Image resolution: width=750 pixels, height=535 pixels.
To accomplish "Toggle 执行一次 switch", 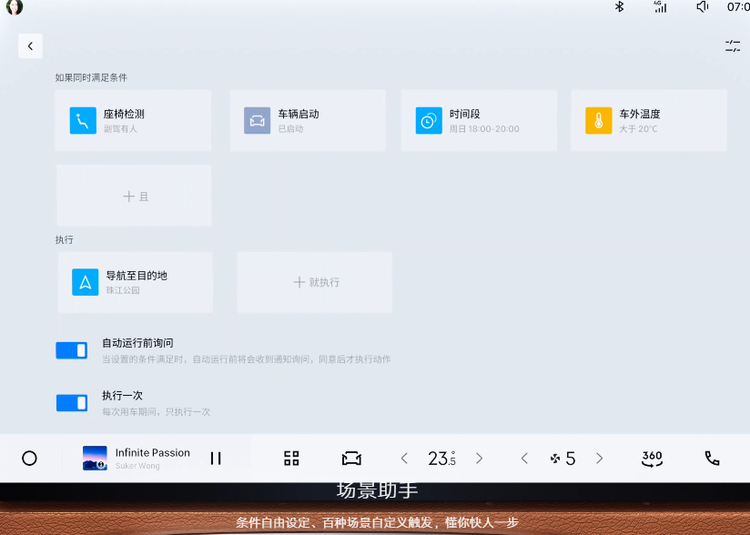I will 72,403.
